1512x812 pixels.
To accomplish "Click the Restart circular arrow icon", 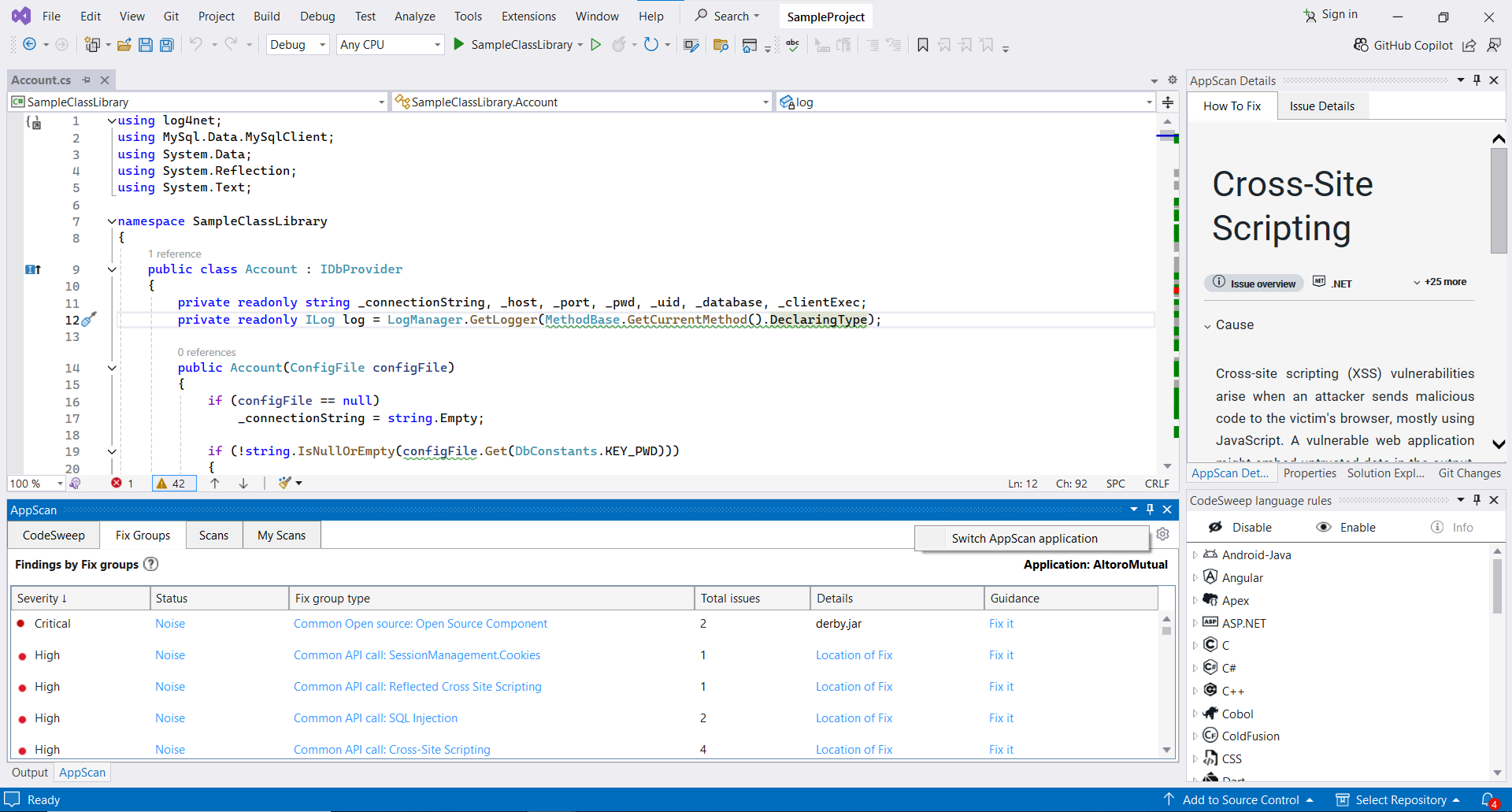I will pyautogui.click(x=650, y=45).
